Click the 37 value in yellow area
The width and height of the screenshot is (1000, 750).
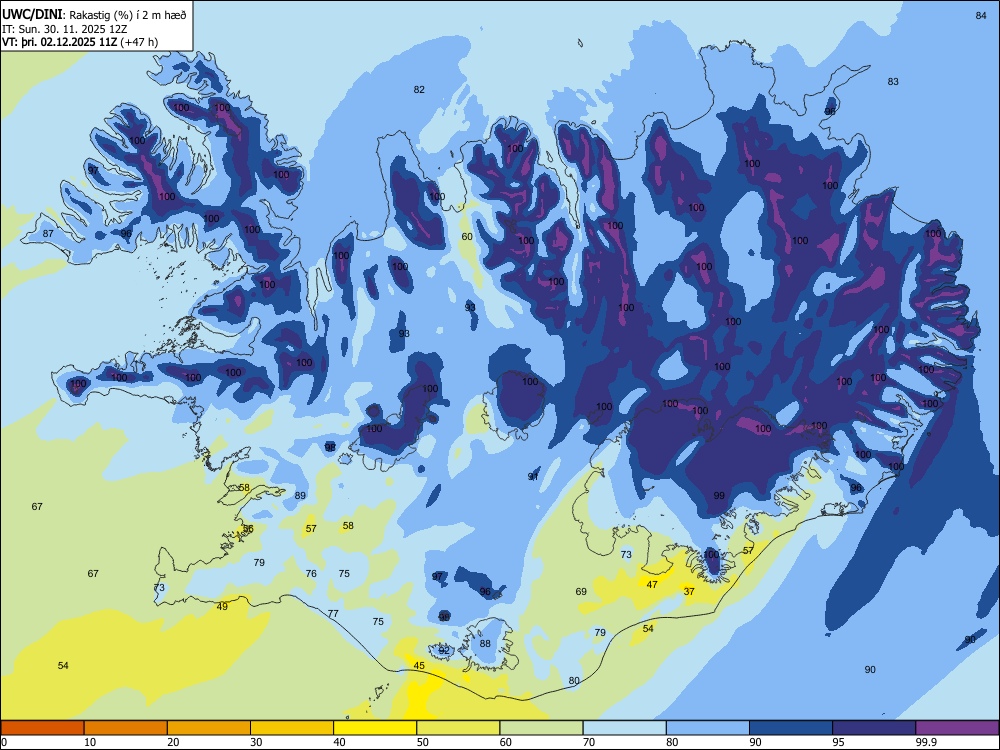tap(689, 591)
